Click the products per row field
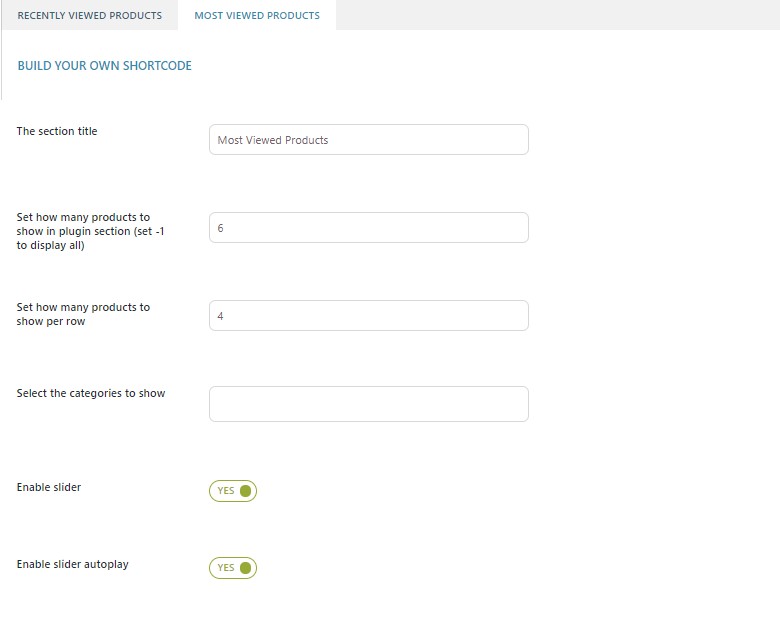780x630 pixels. point(368,316)
